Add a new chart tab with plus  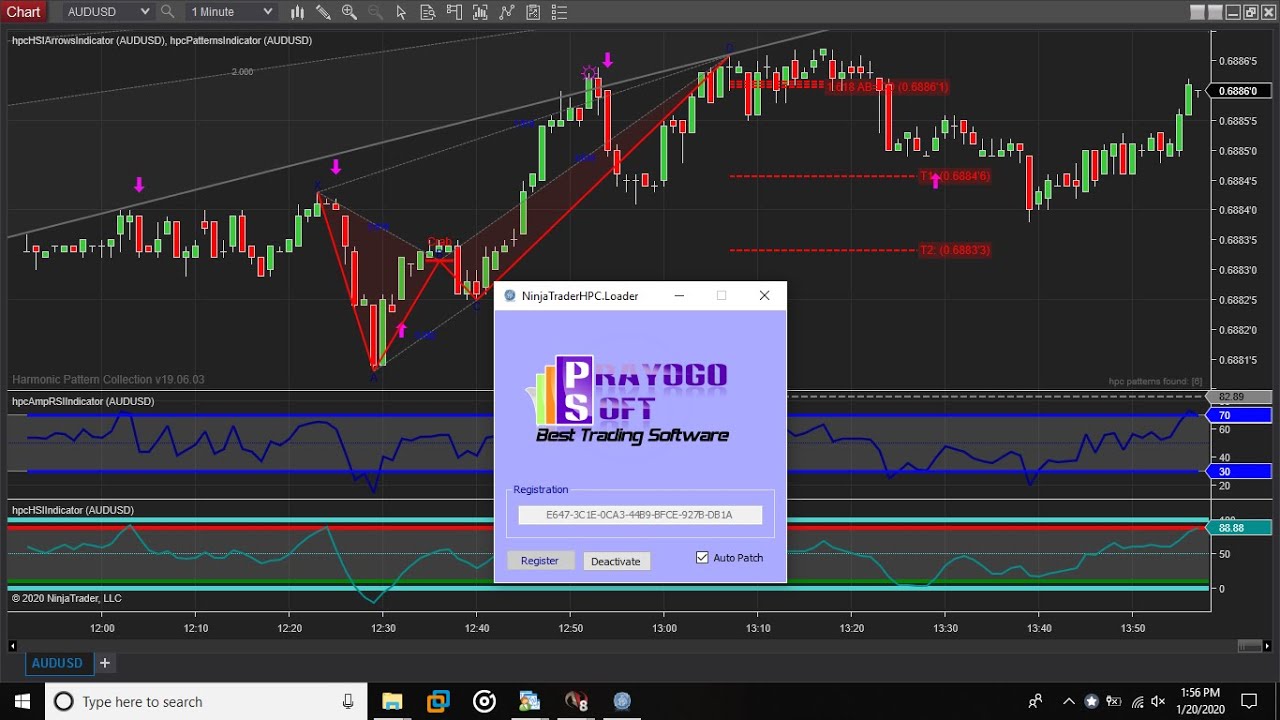click(104, 663)
